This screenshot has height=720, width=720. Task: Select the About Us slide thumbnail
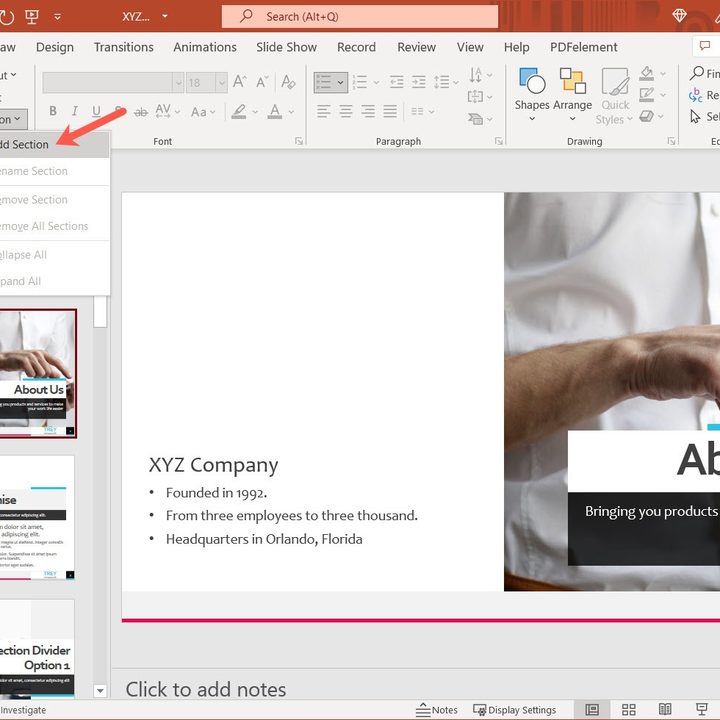[x=38, y=374]
